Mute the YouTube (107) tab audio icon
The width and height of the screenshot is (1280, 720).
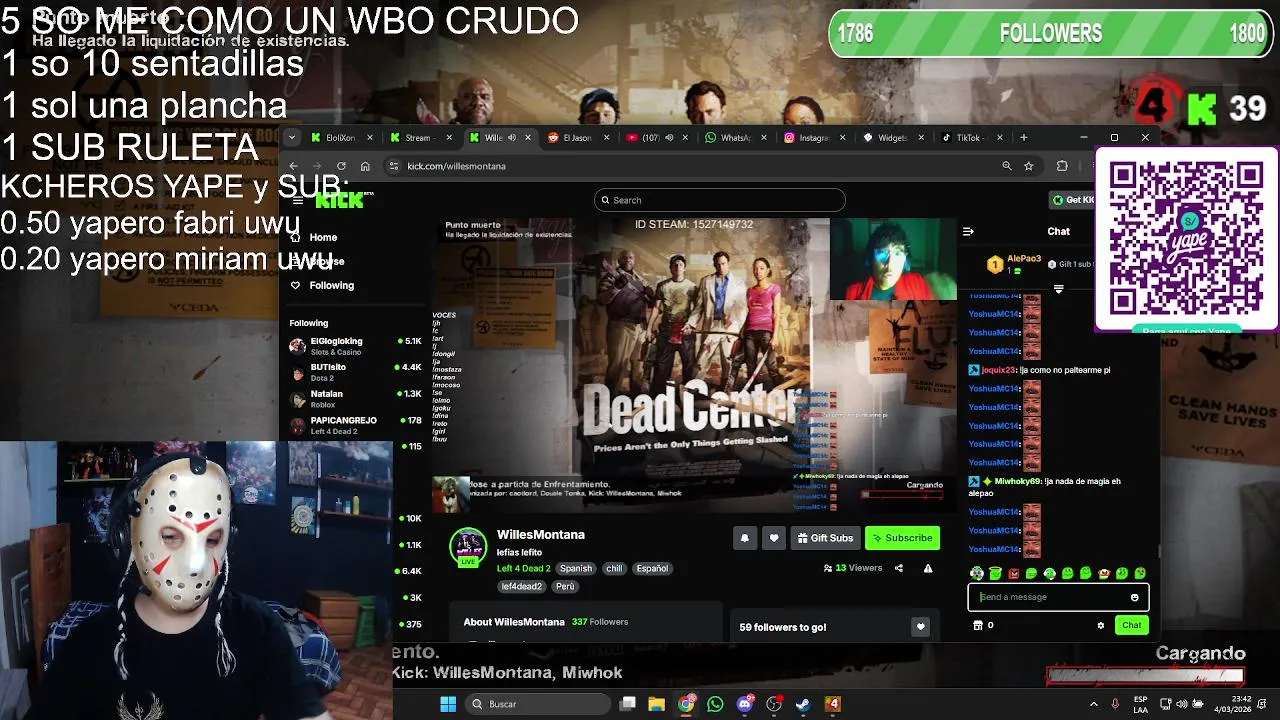669,138
